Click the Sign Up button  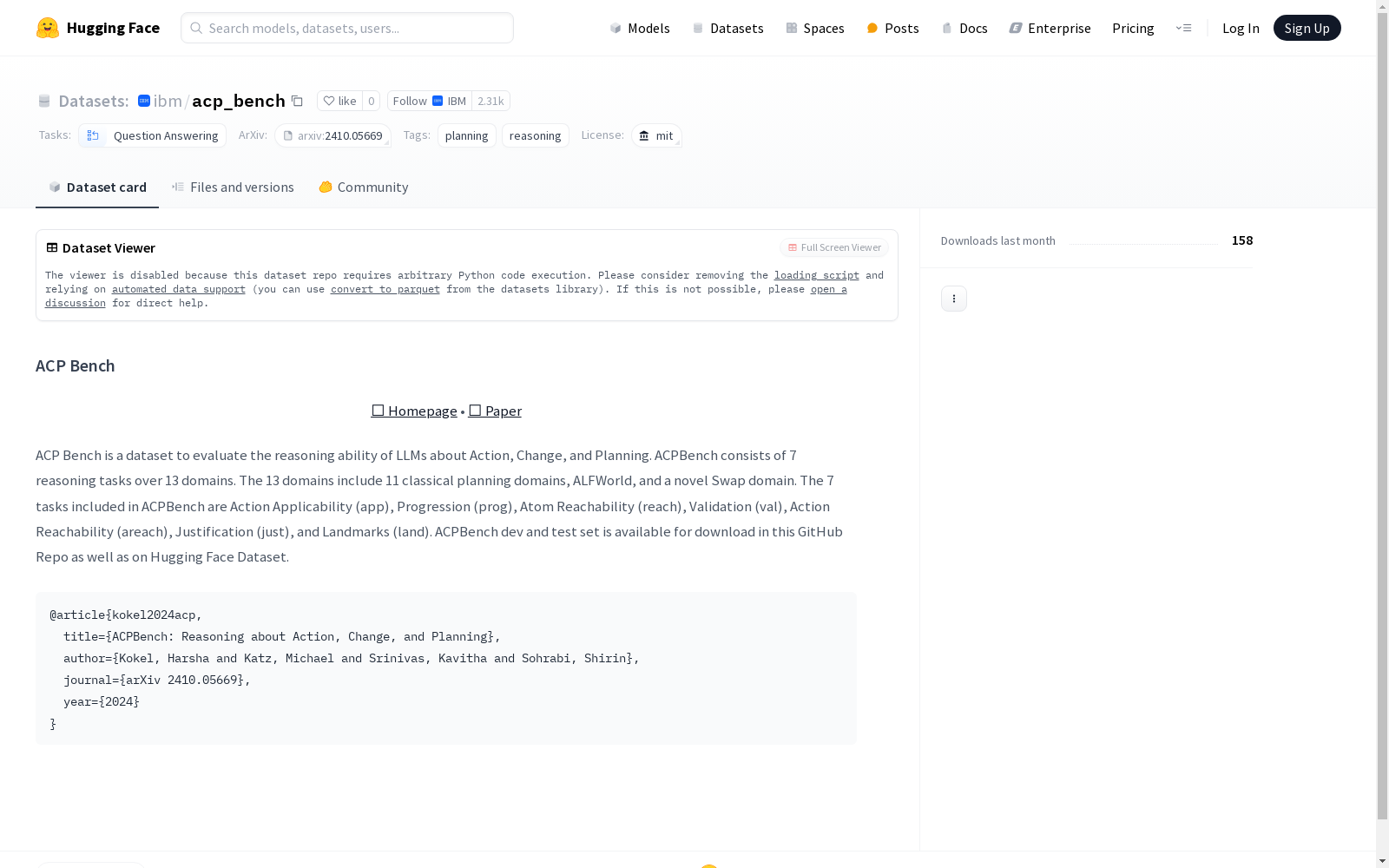tap(1307, 28)
